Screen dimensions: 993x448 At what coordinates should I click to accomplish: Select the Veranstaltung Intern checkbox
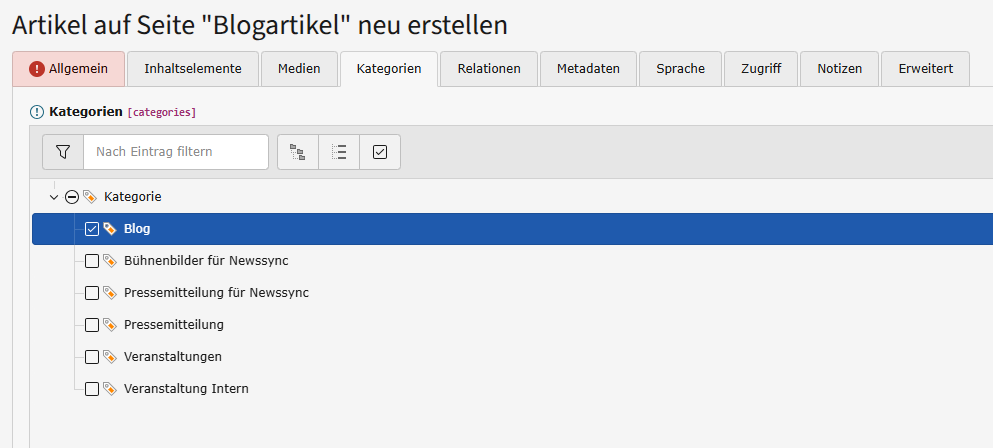(x=92, y=389)
